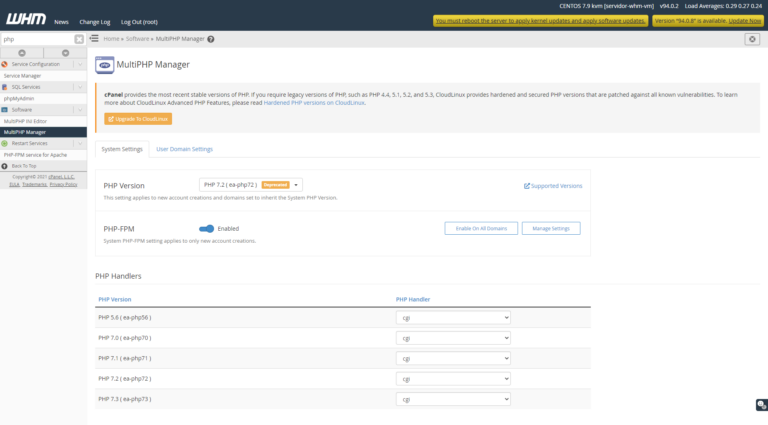Click the PHP 5.6 ( ea-php56 ) row label
Viewport: 768px width, 425px height.
[124, 318]
